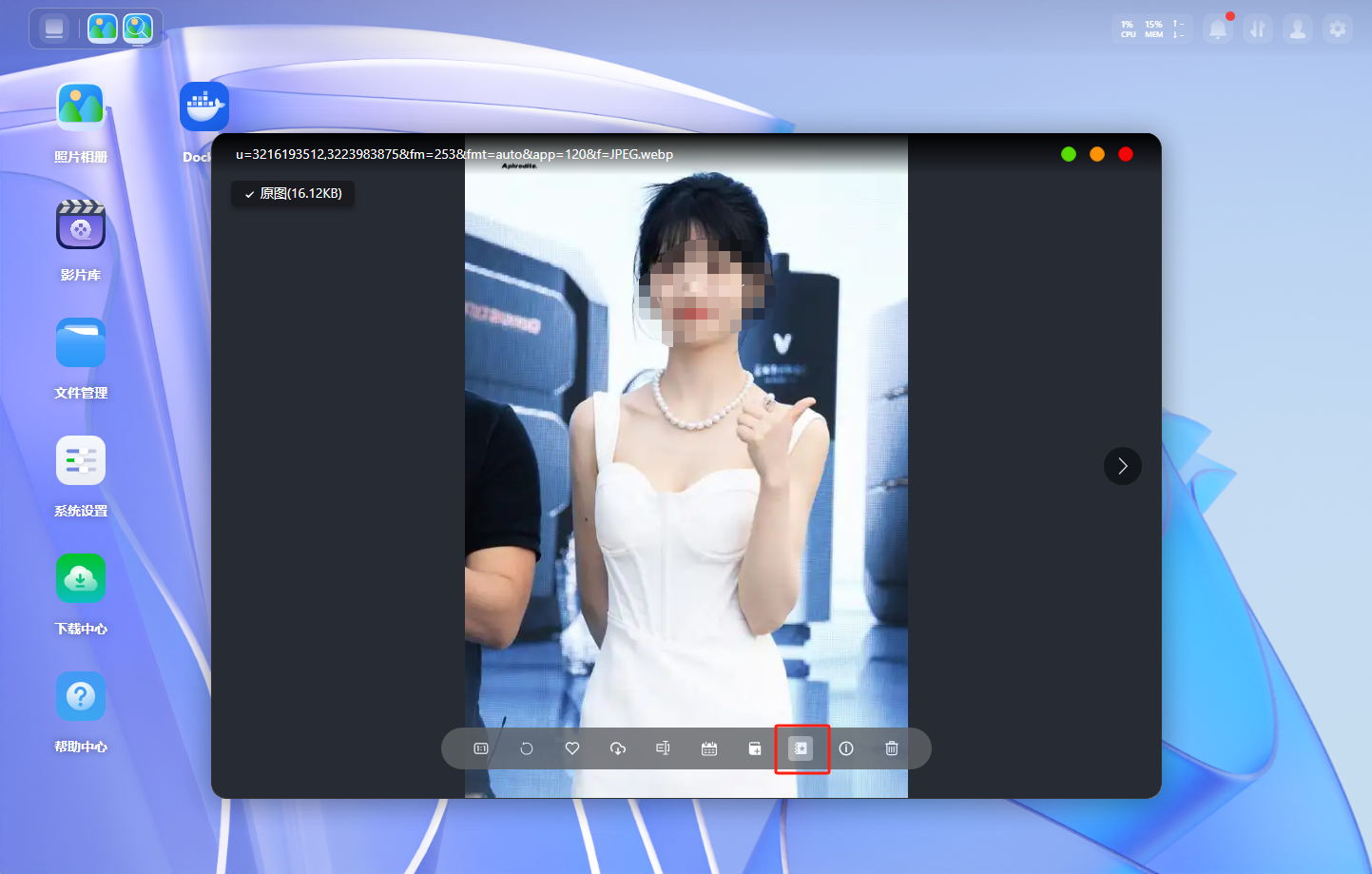Click the photo filename in the title bar
The width and height of the screenshot is (1372, 874).
[x=454, y=154]
